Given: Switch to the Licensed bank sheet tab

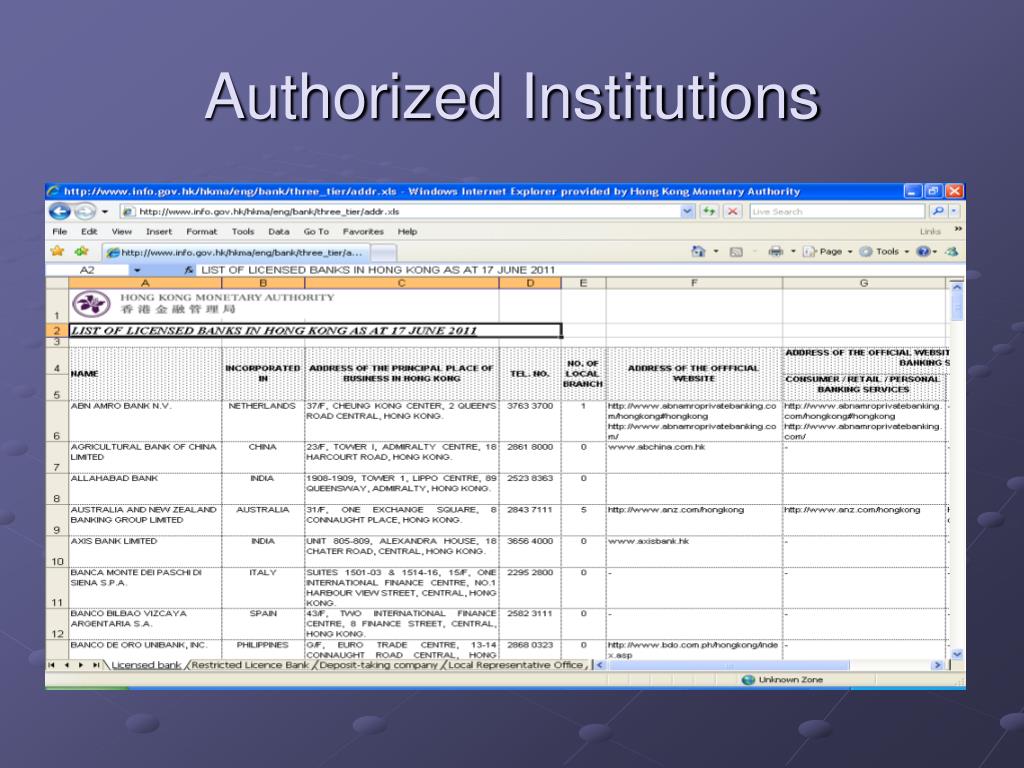Looking at the screenshot, I should tap(146, 665).
